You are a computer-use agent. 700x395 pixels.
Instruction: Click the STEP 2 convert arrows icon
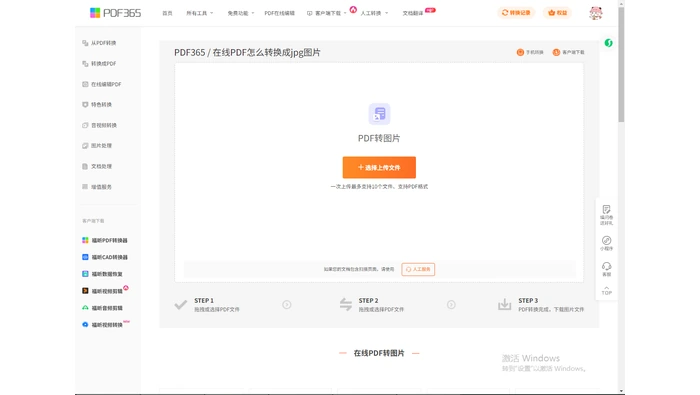pyautogui.click(x=346, y=304)
